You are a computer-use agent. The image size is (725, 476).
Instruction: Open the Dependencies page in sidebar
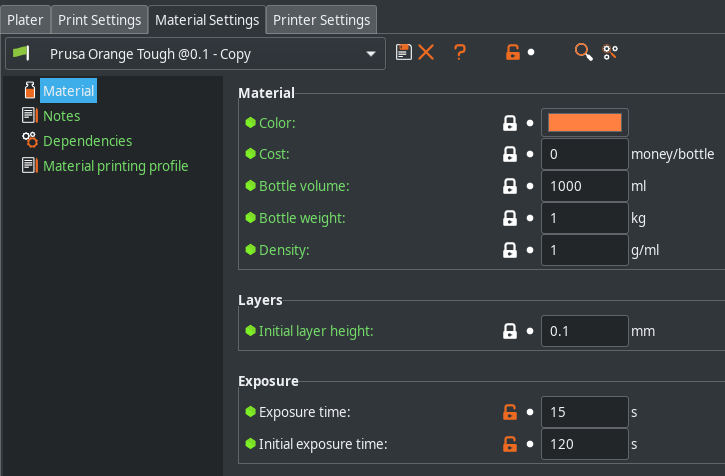point(87,141)
